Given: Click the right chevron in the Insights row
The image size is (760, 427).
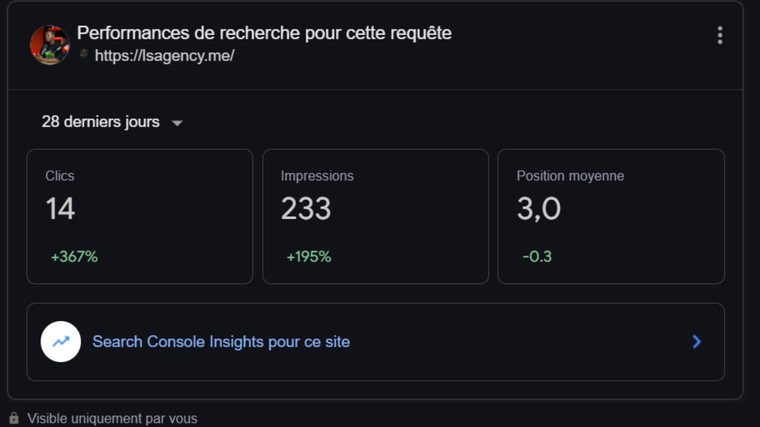Looking at the screenshot, I should (697, 342).
